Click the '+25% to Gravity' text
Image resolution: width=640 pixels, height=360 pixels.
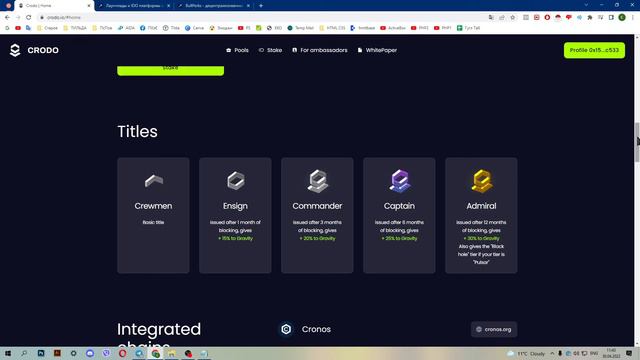[x=399, y=238]
